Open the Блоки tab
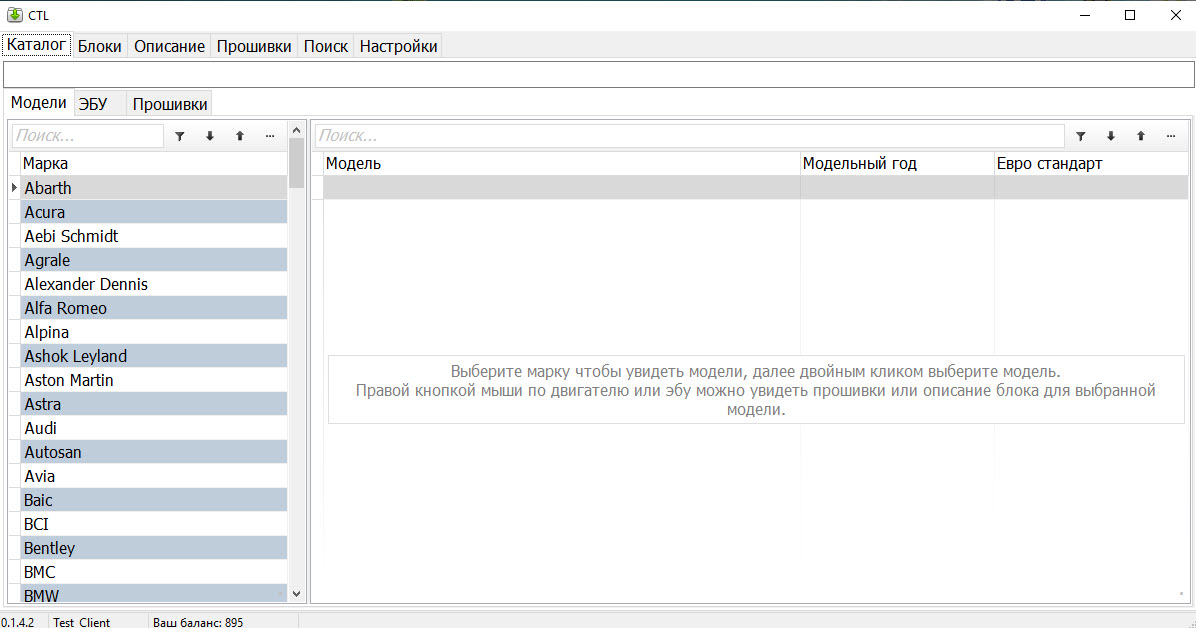 coord(100,46)
